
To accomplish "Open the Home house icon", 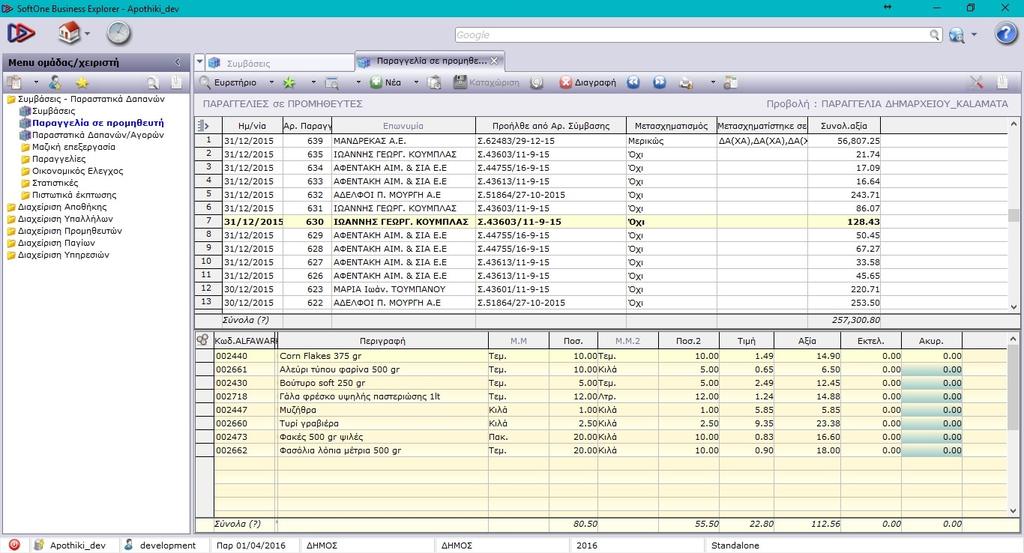I will pos(69,33).
